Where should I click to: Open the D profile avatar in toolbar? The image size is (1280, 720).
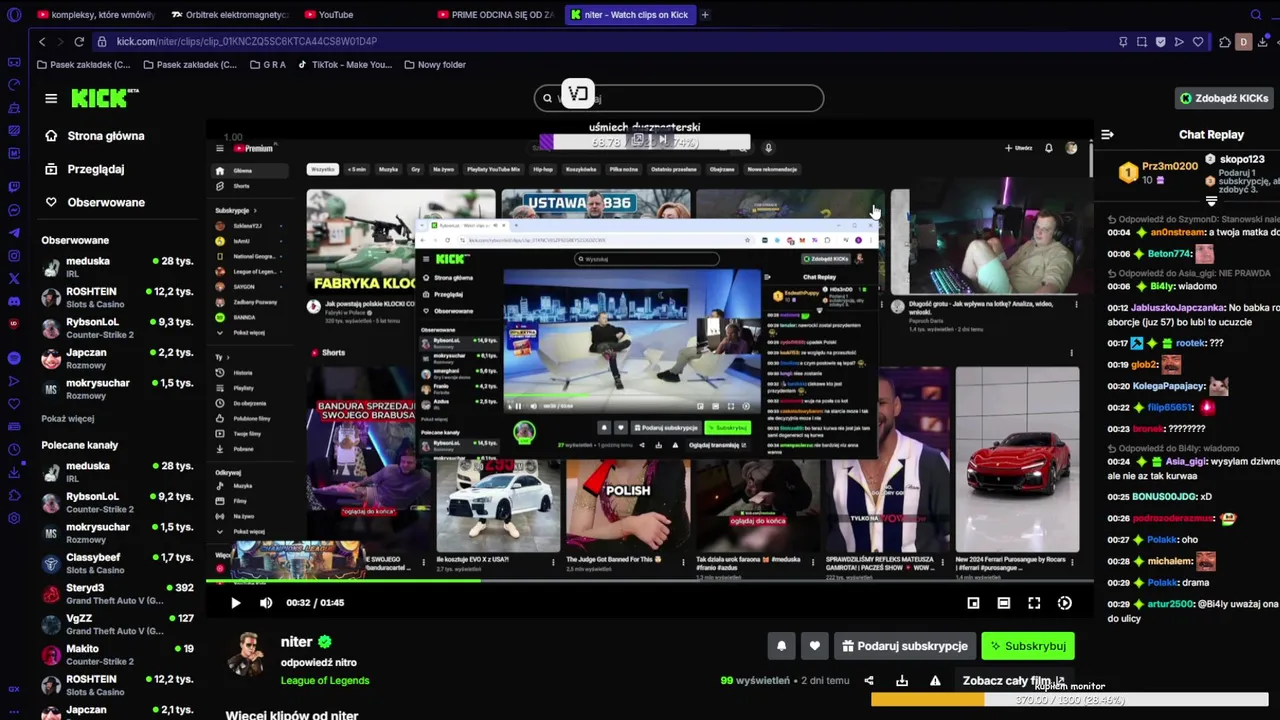(1244, 42)
